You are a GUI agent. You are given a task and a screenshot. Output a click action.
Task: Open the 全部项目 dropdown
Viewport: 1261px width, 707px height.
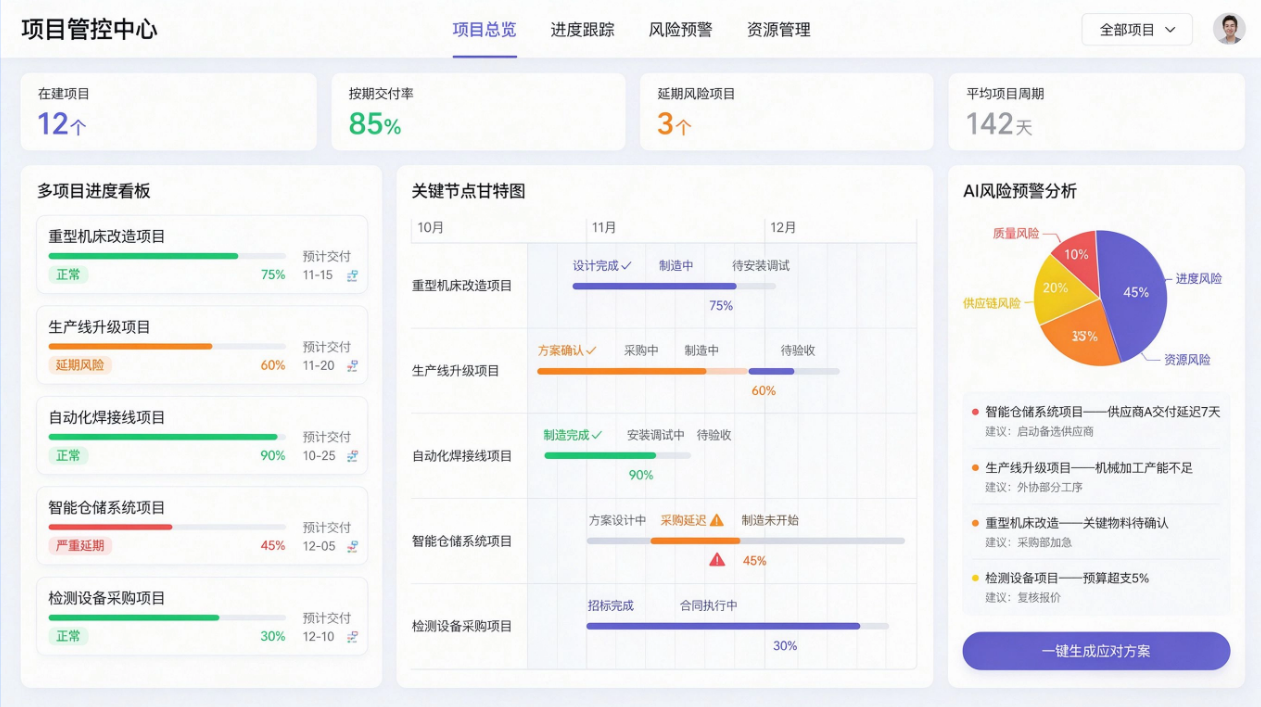click(1137, 30)
